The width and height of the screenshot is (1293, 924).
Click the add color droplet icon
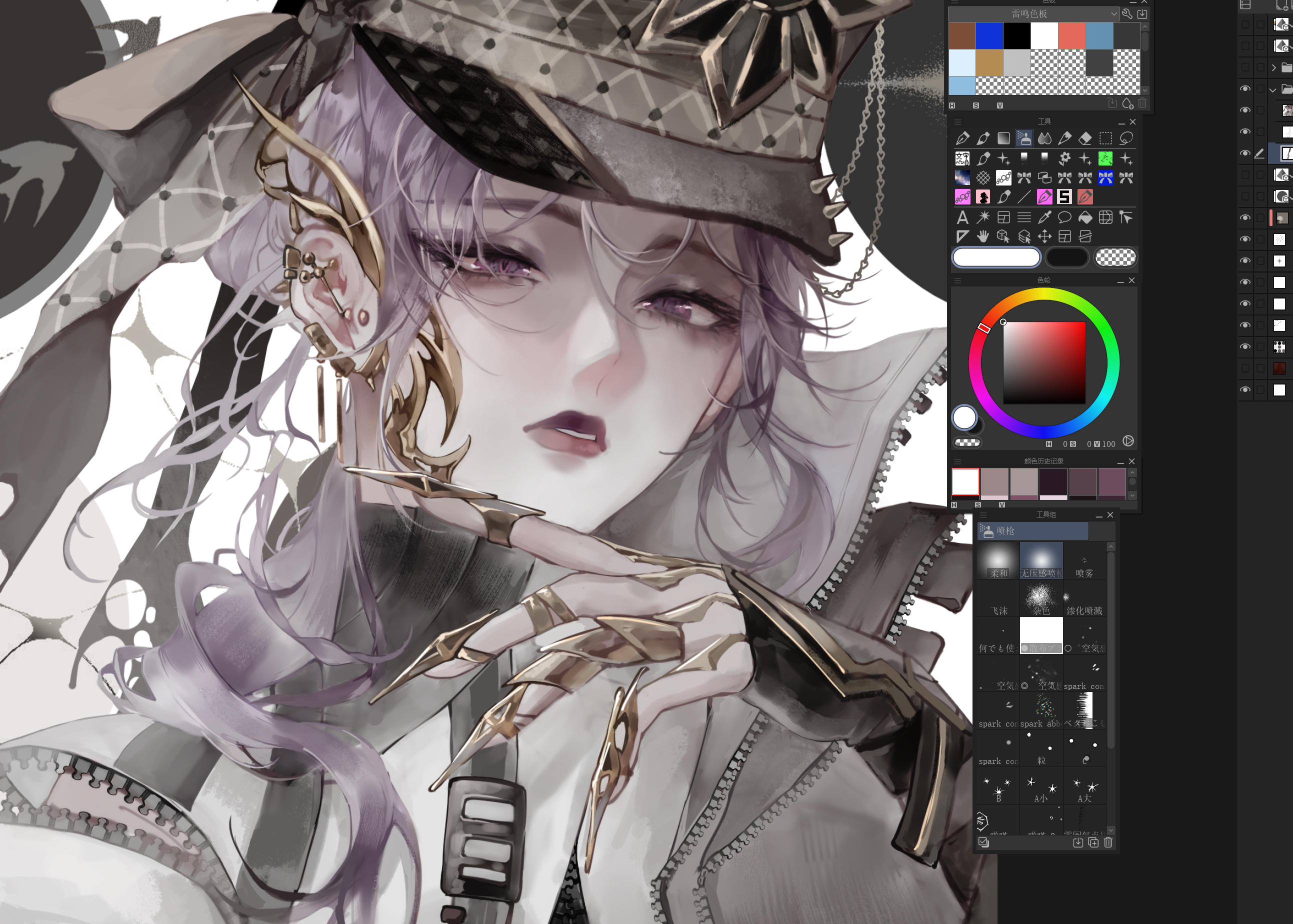click(1127, 103)
